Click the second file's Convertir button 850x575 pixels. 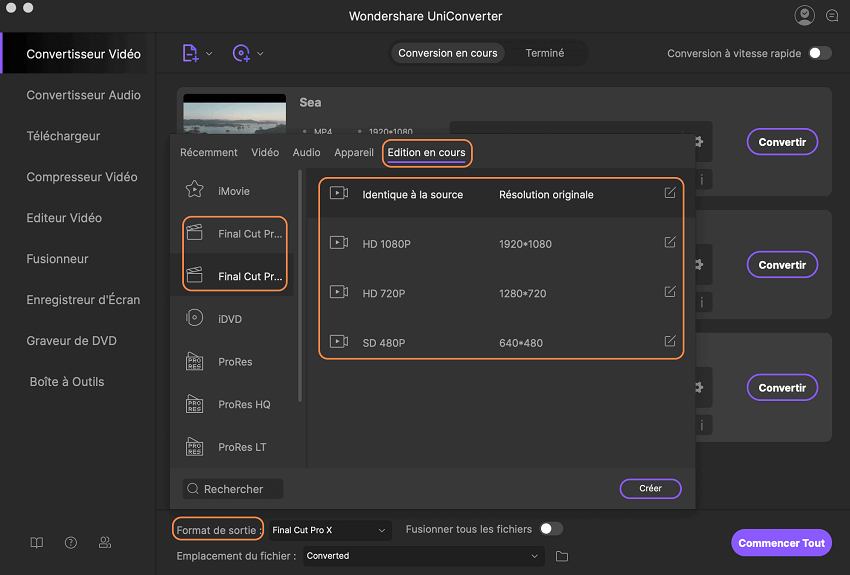pos(782,265)
